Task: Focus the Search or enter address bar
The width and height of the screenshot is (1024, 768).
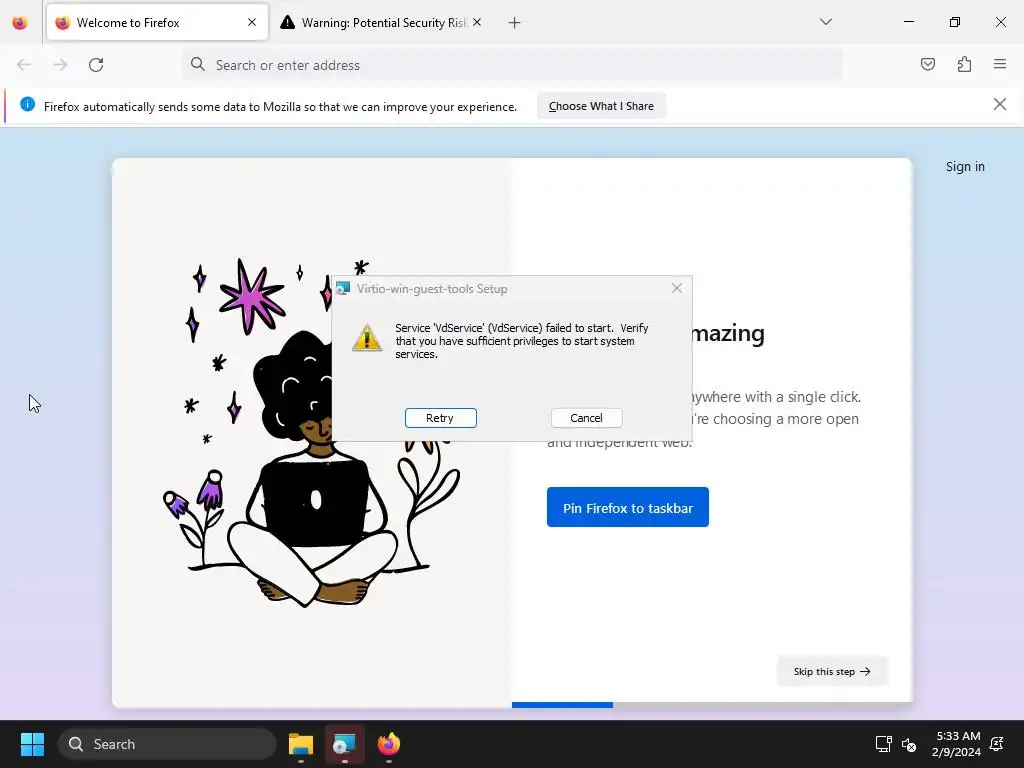Action: coord(513,65)
